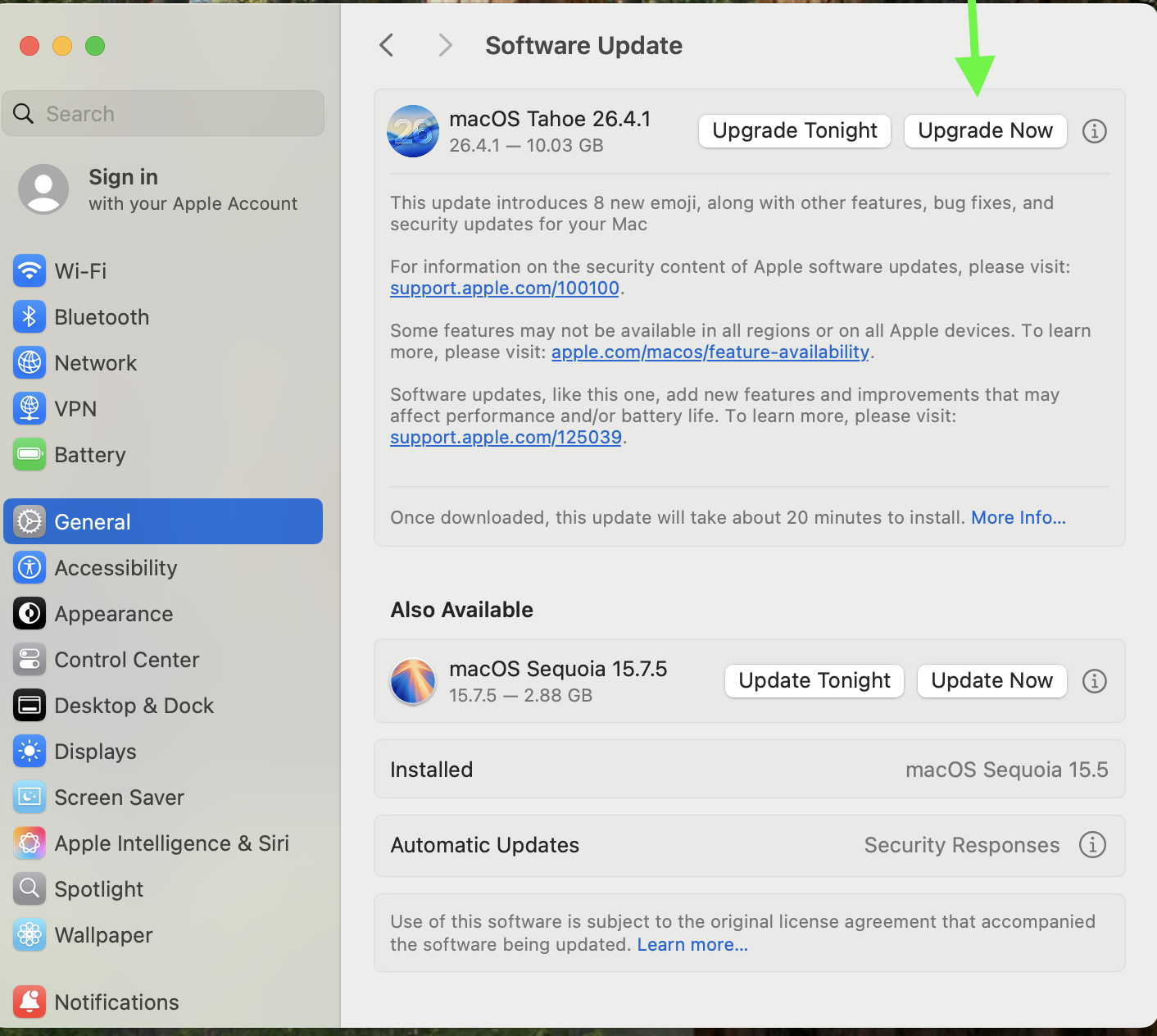Click the Desktop & Dock icon
The width and height of the screenshot is (1157, 1036).
pos(29,705)
